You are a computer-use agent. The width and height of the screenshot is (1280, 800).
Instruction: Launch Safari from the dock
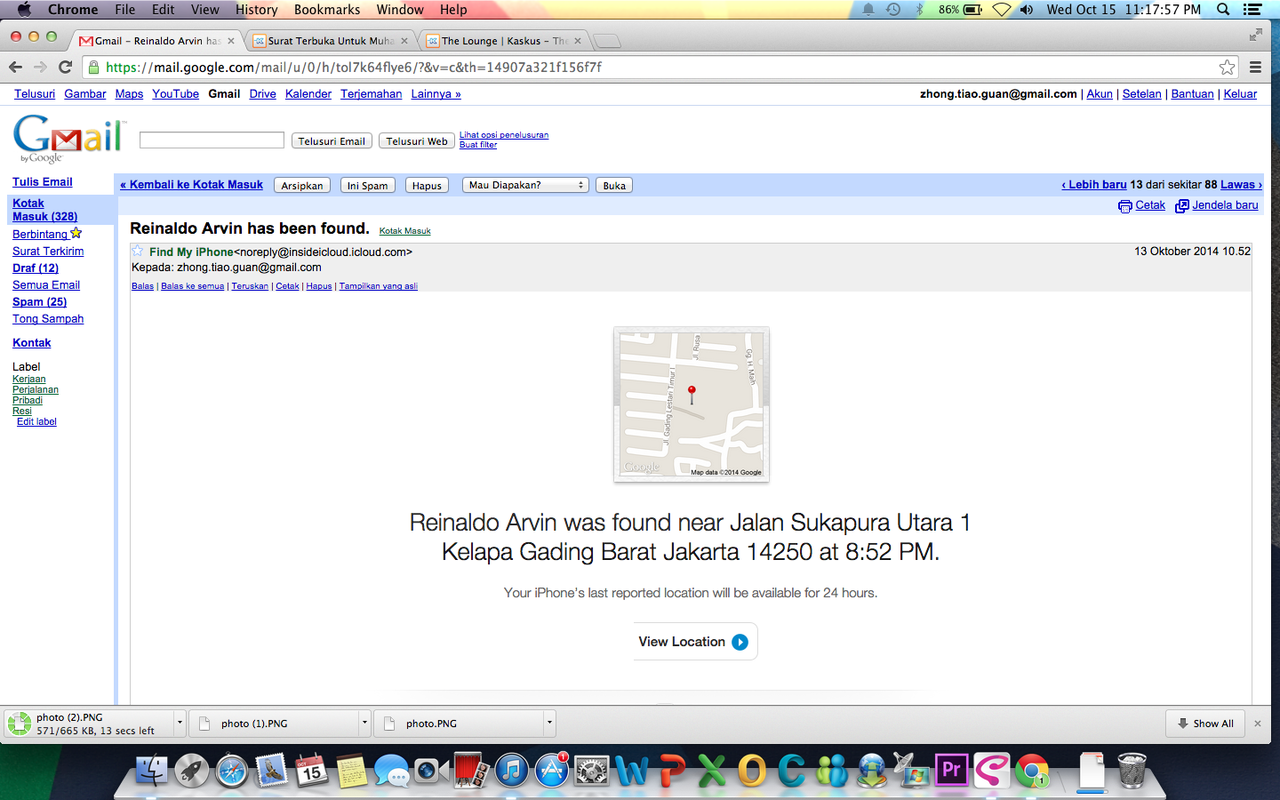[232, 771]
